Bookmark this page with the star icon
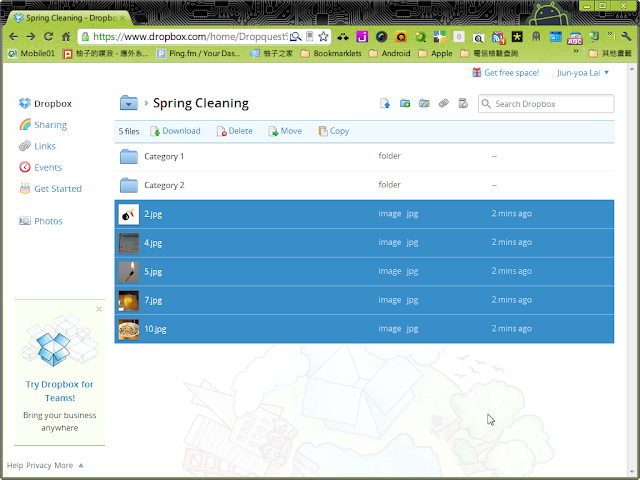The height and width of the screenshot is (480, 640). click(x=323, y=37)
